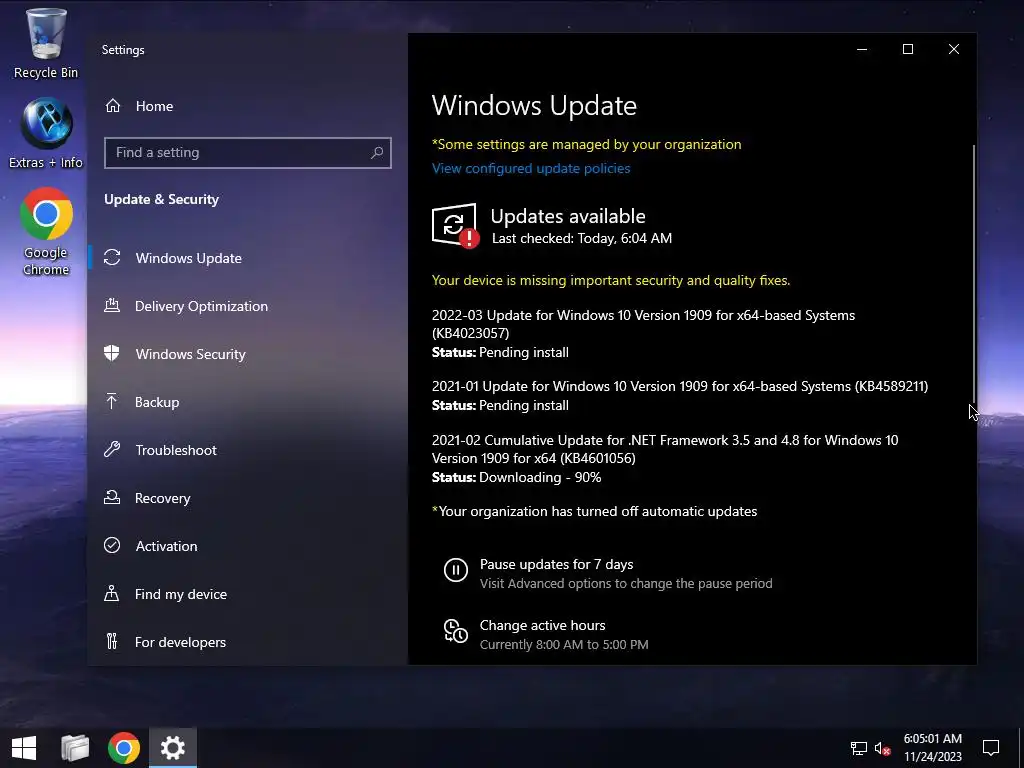Image resolution: width=1024 pixels, height=768 pixels.
Task: Click the For developers tools icon
Action: click(x=112, y=641)
